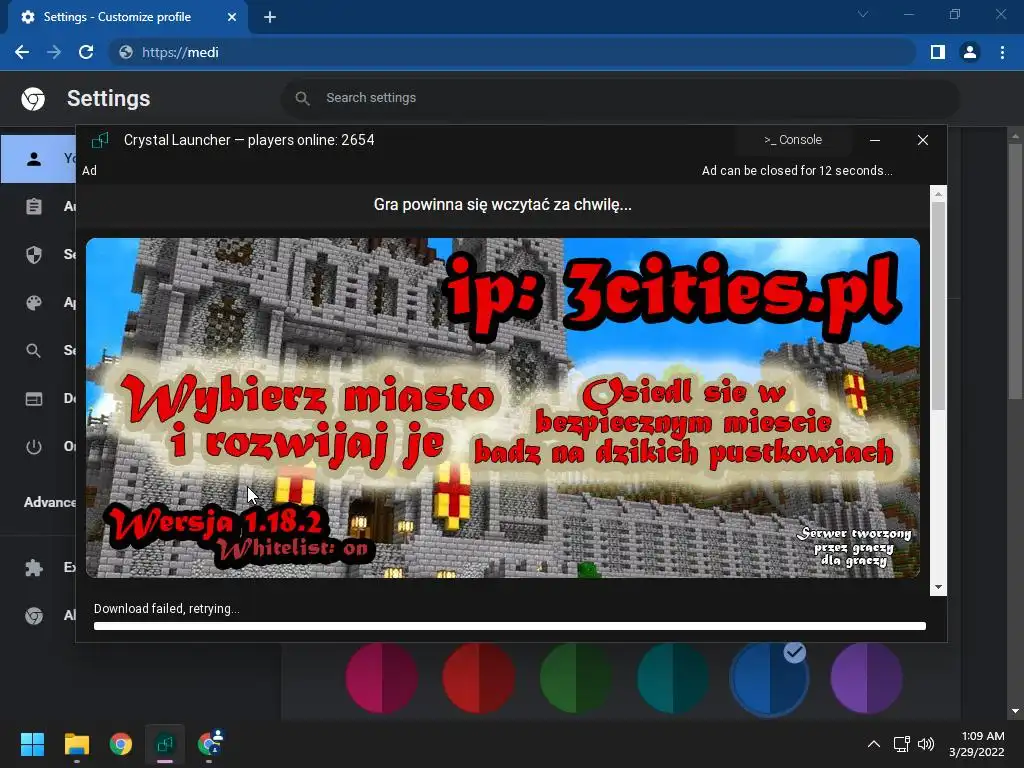Click the Settings page scrollbar down arrow
1024x768 pixels.
1015,711
